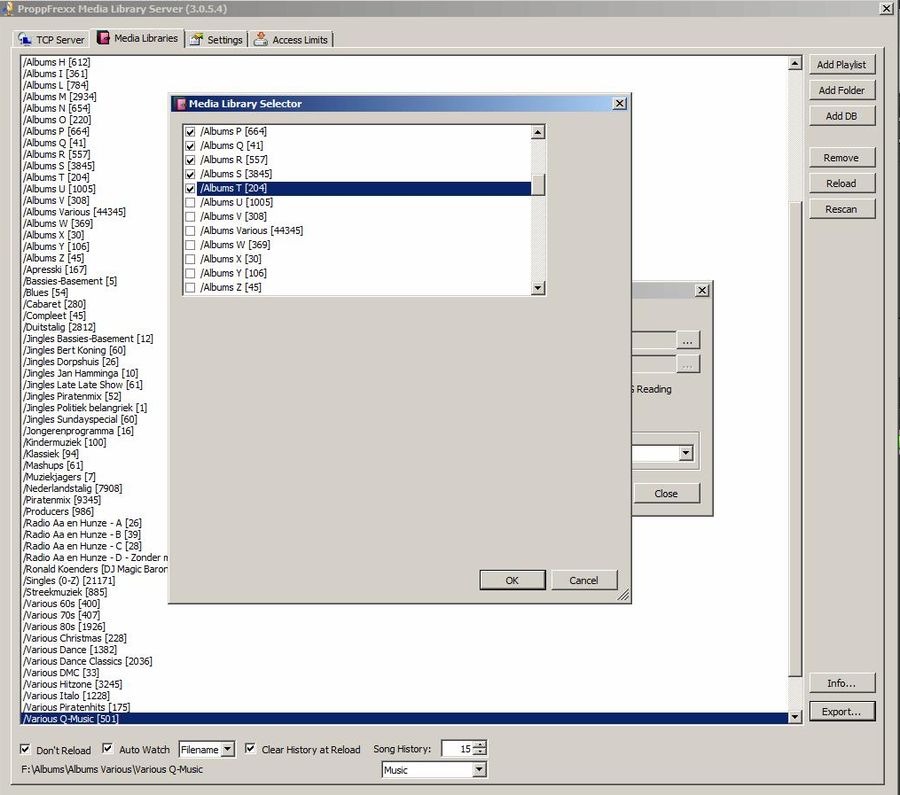Open the Settings tab
Screen dimensions: 900x795
pos(216,40)
